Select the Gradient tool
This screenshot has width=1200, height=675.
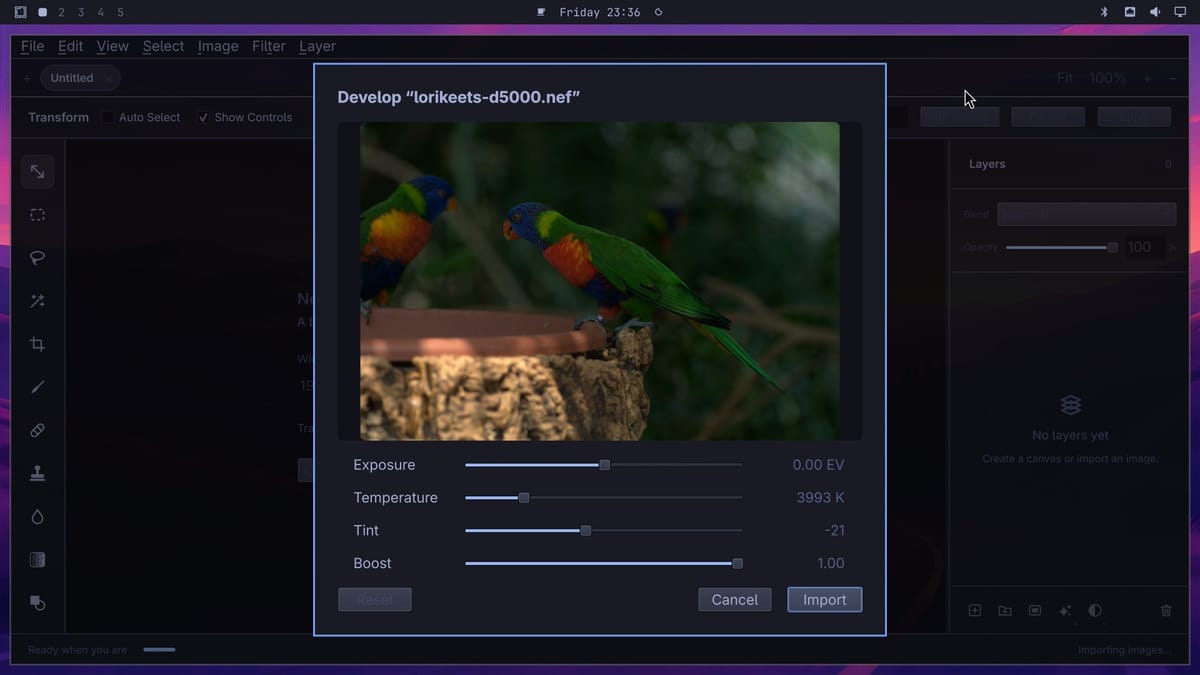(x=37, y=560)
